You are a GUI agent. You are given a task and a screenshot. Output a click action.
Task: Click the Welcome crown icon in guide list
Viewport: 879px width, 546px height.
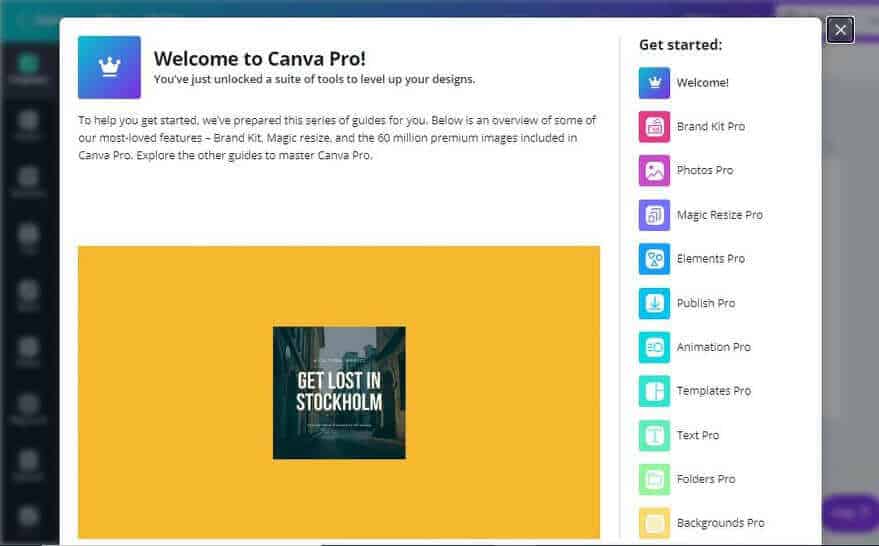point(654,83)
